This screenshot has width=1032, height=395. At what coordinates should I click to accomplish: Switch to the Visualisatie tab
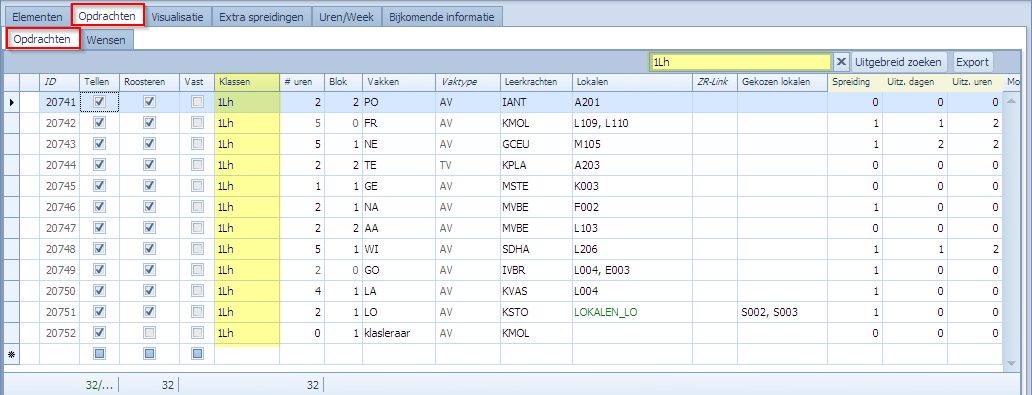(178, 17)
